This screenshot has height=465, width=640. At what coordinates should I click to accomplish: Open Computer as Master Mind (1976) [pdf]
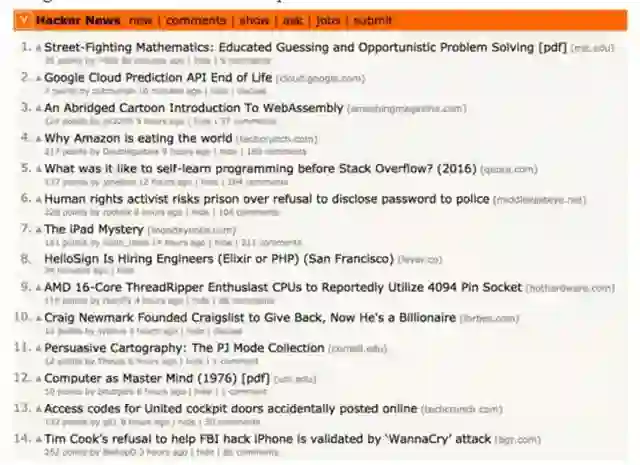point(157,378)
